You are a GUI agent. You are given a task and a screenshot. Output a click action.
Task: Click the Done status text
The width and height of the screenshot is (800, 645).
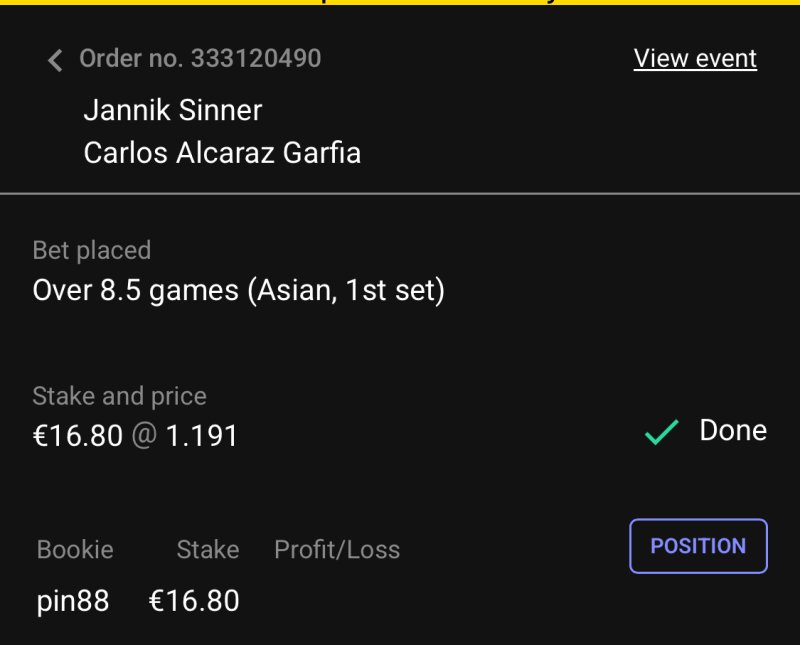point(733,431)
